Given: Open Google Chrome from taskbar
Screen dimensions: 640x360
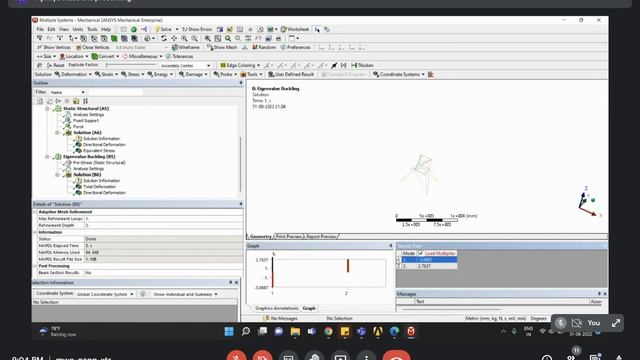Looking at the screenshot, I should point(328,331).
